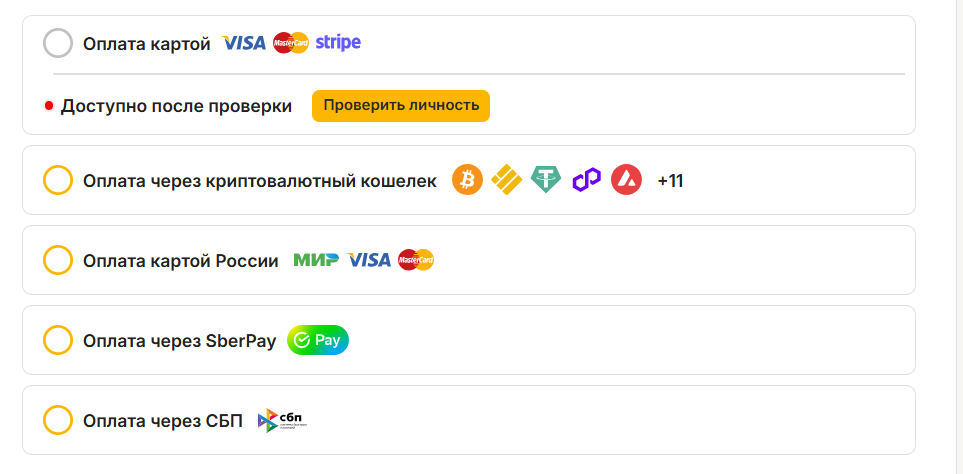Select the disabled card payment radio button

[58, 43]
